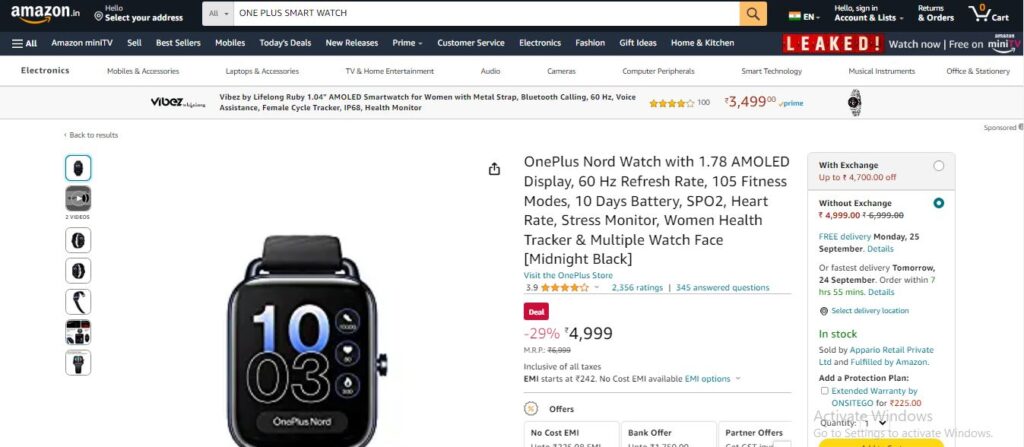Click the share icon beside product title
This screenshot has width=1024, height=447.
click(494, 169)
